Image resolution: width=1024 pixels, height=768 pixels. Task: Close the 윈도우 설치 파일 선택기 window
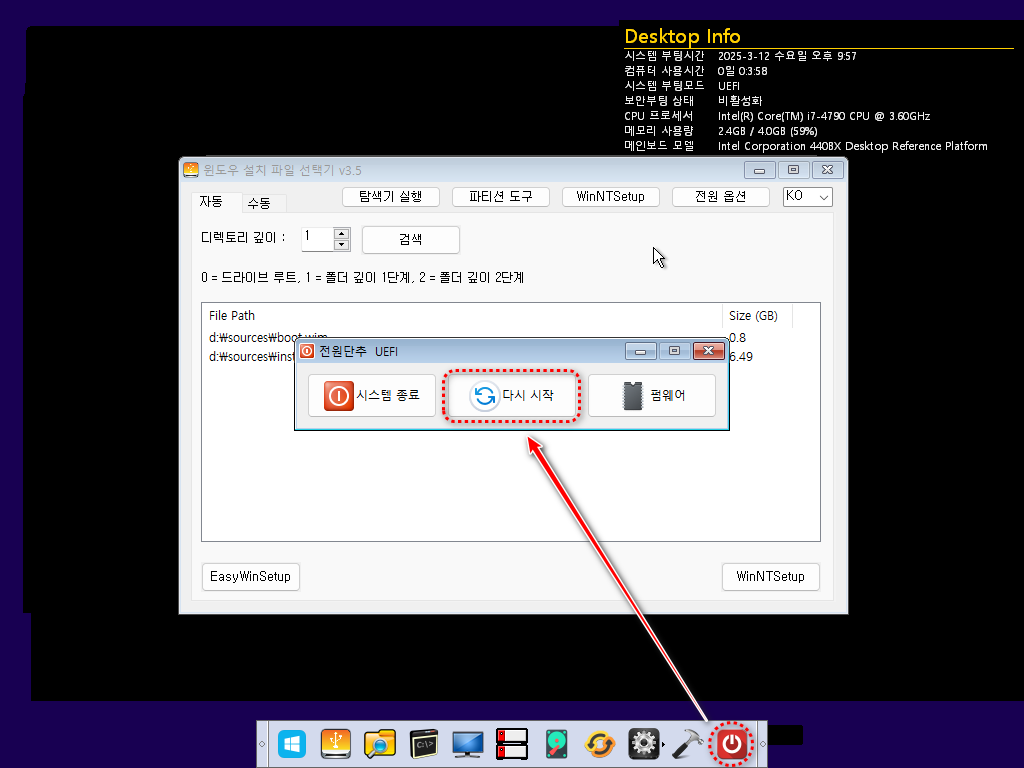827,170
